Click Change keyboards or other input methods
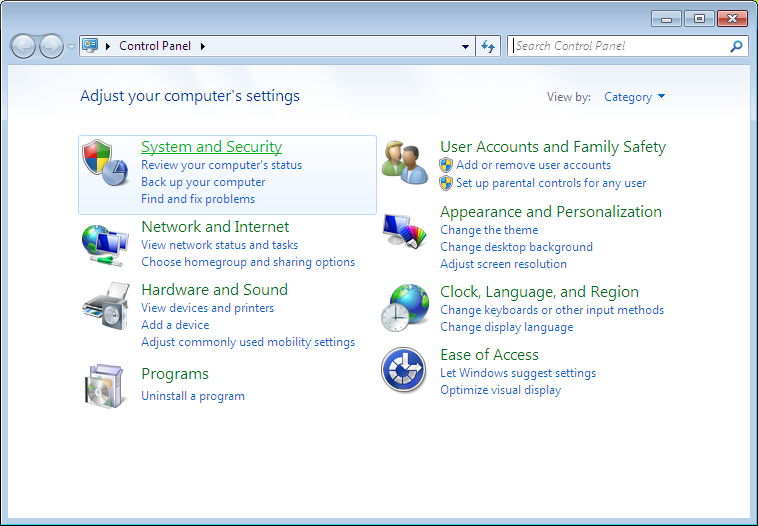 pos(552,310)
